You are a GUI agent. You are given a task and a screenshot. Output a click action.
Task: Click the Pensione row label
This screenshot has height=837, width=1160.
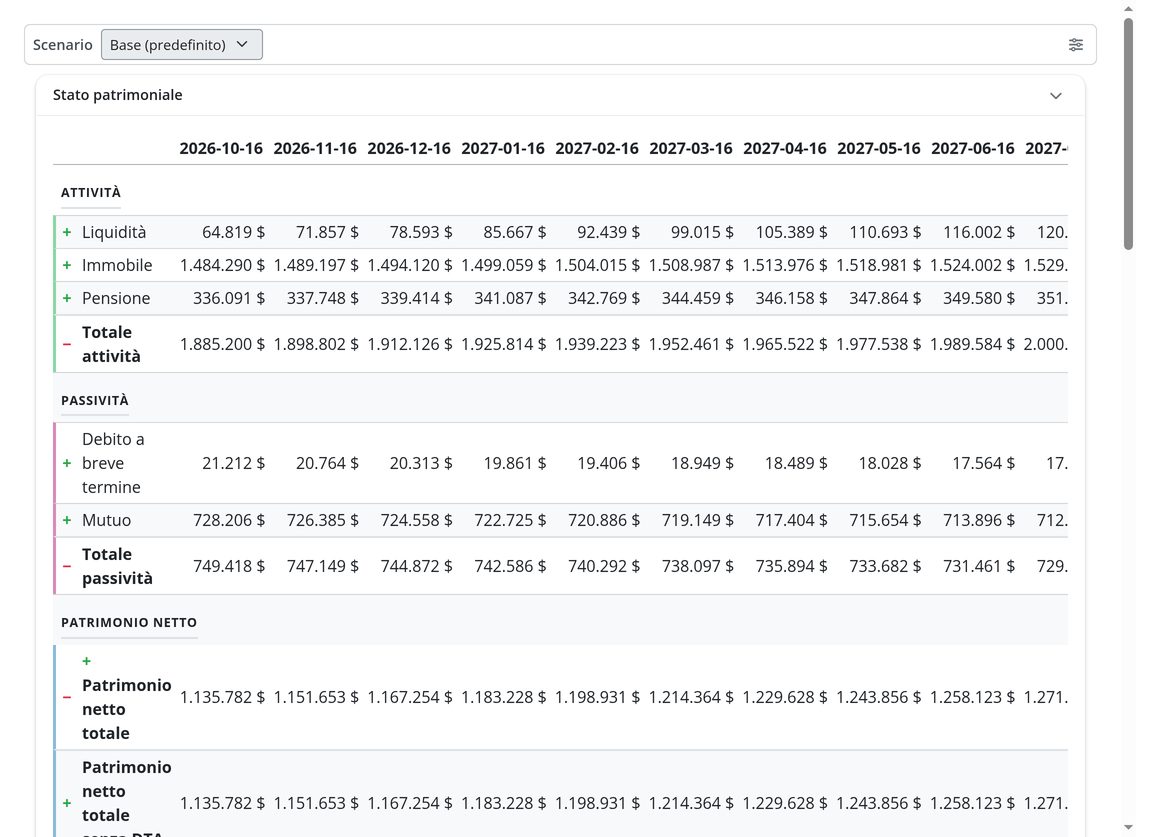tap(116, 298)
